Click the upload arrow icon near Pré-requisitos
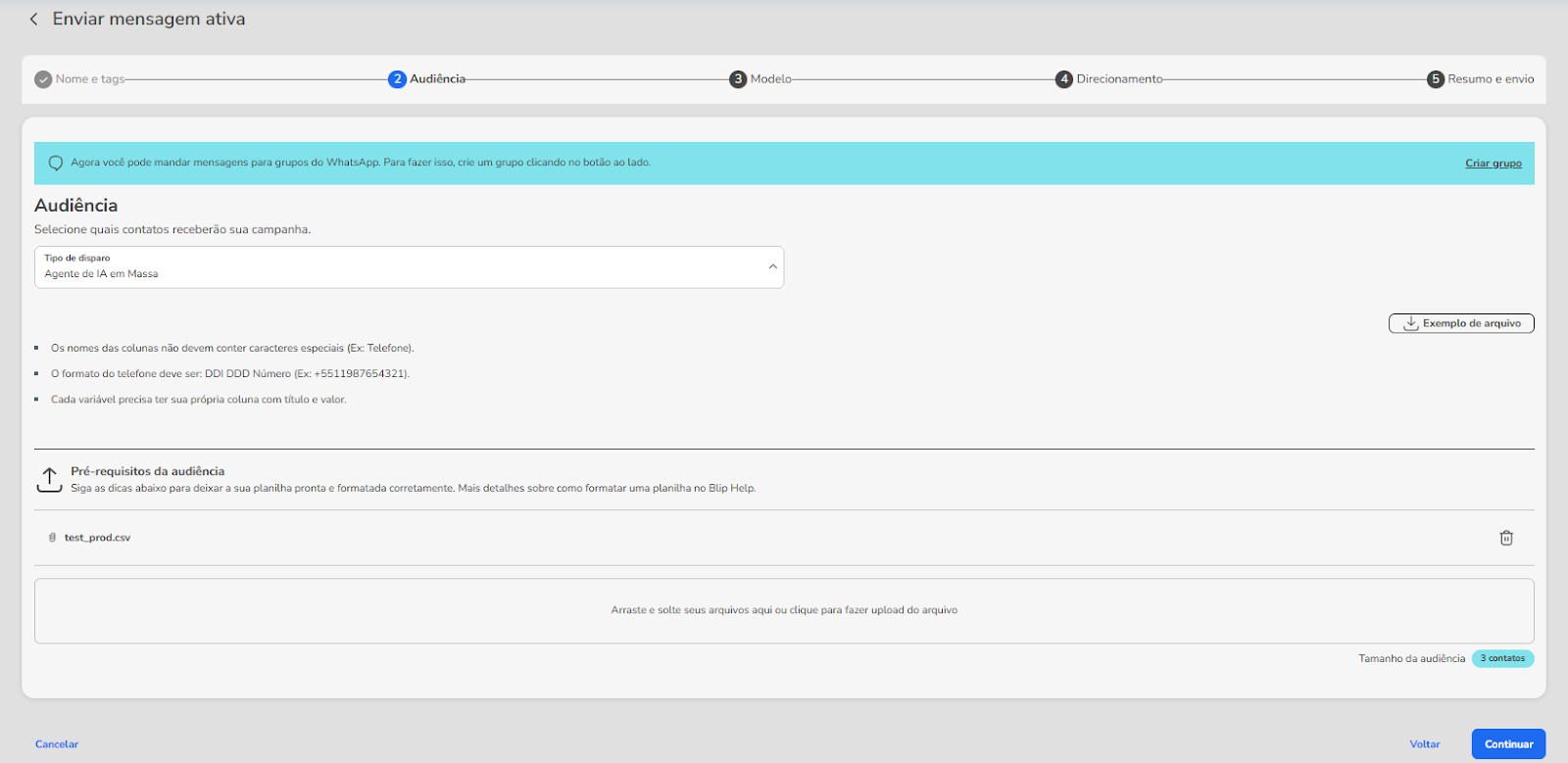 coord(49,479)
